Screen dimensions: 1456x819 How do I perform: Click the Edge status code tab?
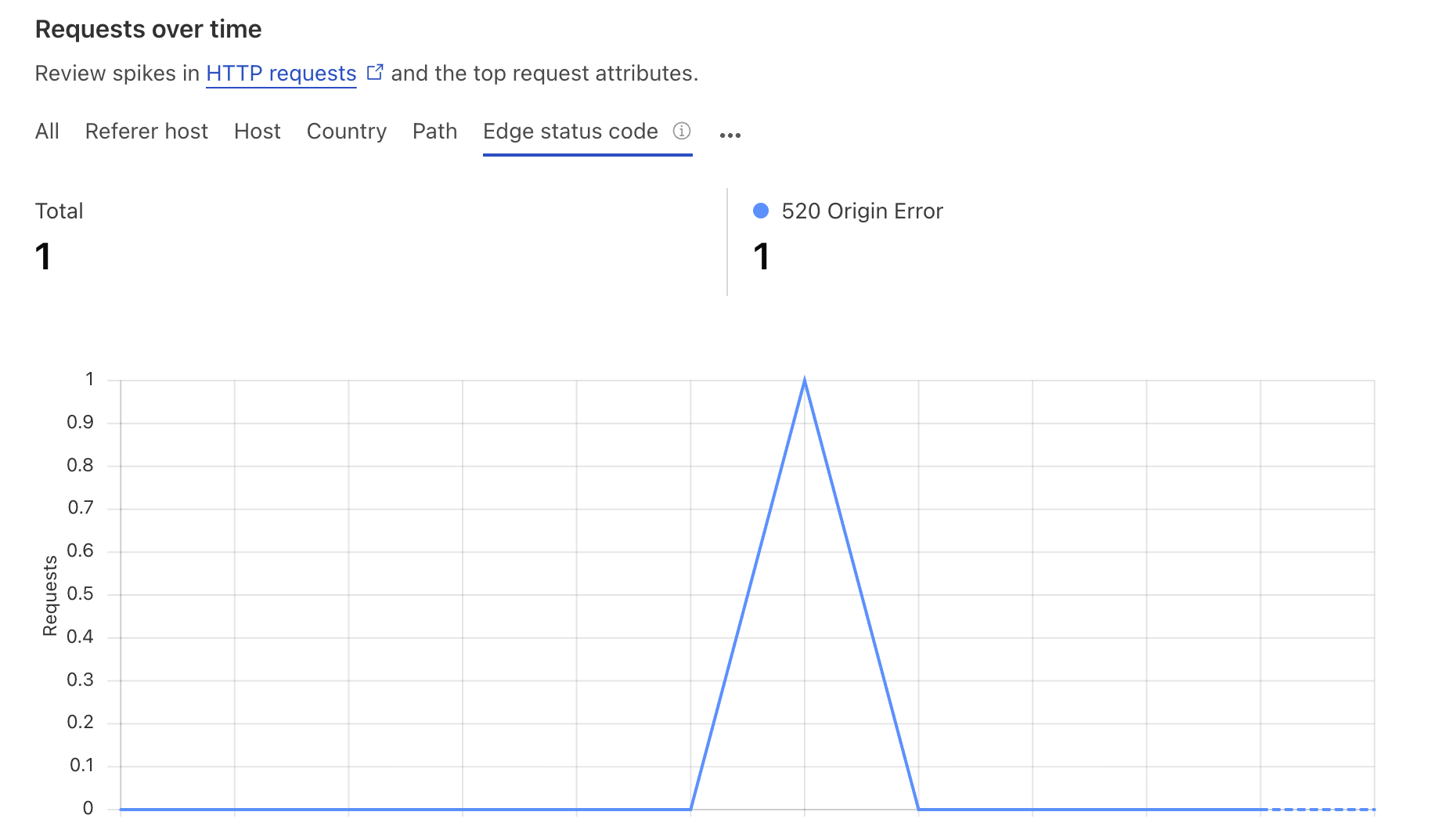[570, 131]
